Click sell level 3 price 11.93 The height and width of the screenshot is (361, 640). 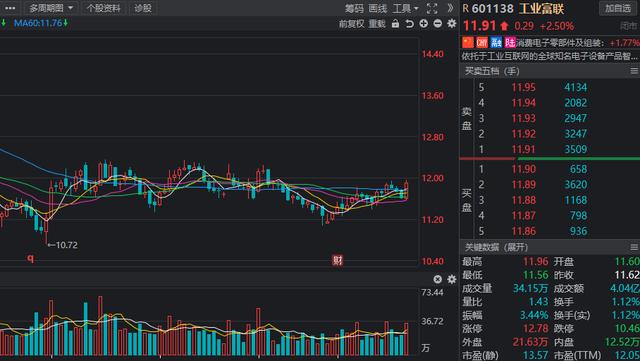[x=523, y=118]
